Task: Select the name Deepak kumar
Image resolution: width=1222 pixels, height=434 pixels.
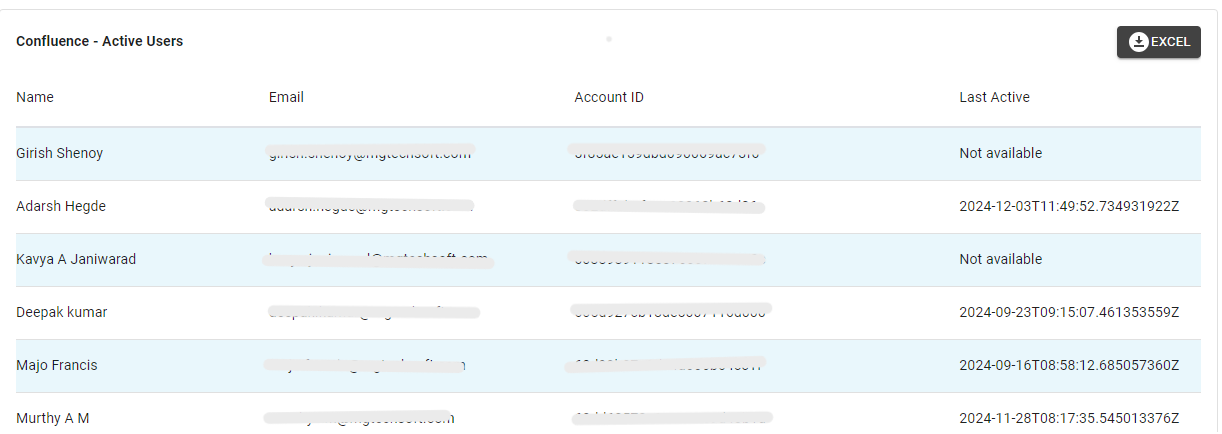Action: point(62,312)
